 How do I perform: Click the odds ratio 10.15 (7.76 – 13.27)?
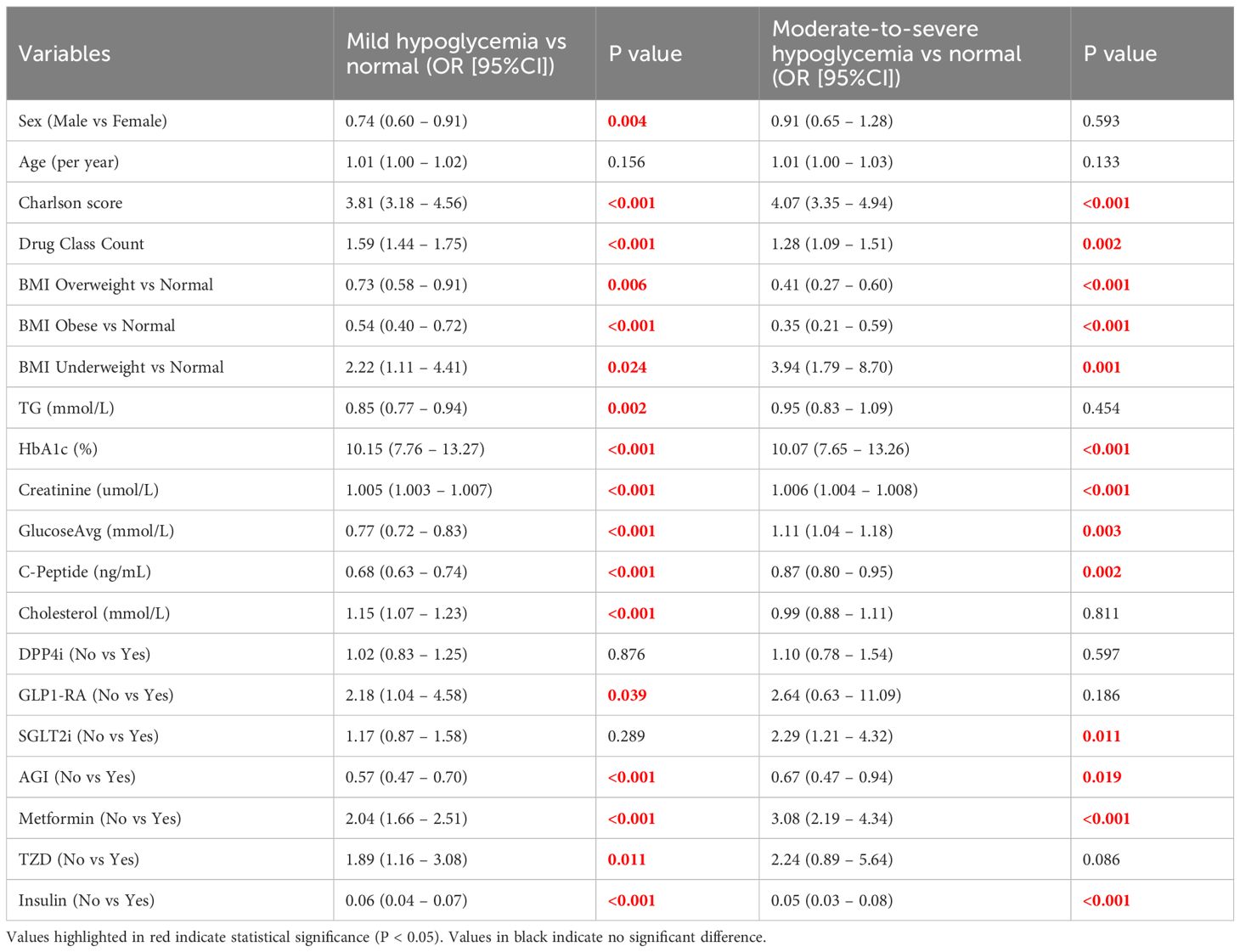tap(414, 448)
